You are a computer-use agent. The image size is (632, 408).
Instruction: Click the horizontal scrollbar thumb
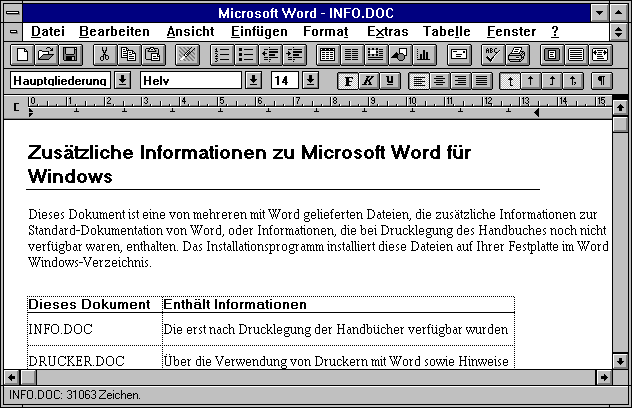(29, 377)
